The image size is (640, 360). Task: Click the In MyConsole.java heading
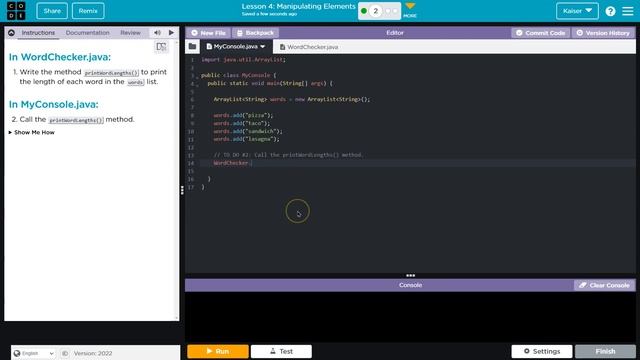(53, 104)
